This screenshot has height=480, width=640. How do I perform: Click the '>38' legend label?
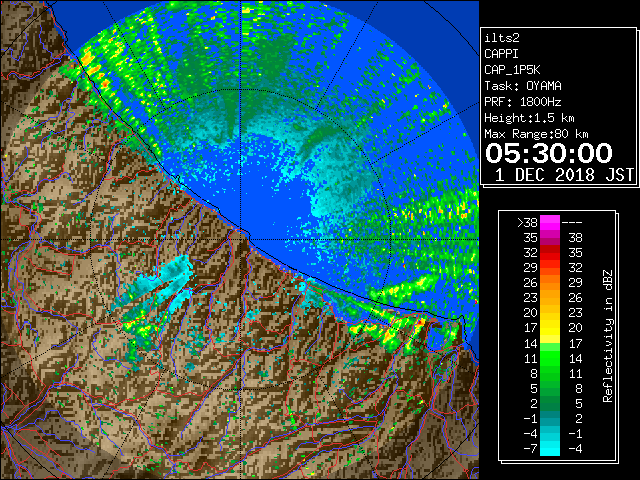point(527,223)
